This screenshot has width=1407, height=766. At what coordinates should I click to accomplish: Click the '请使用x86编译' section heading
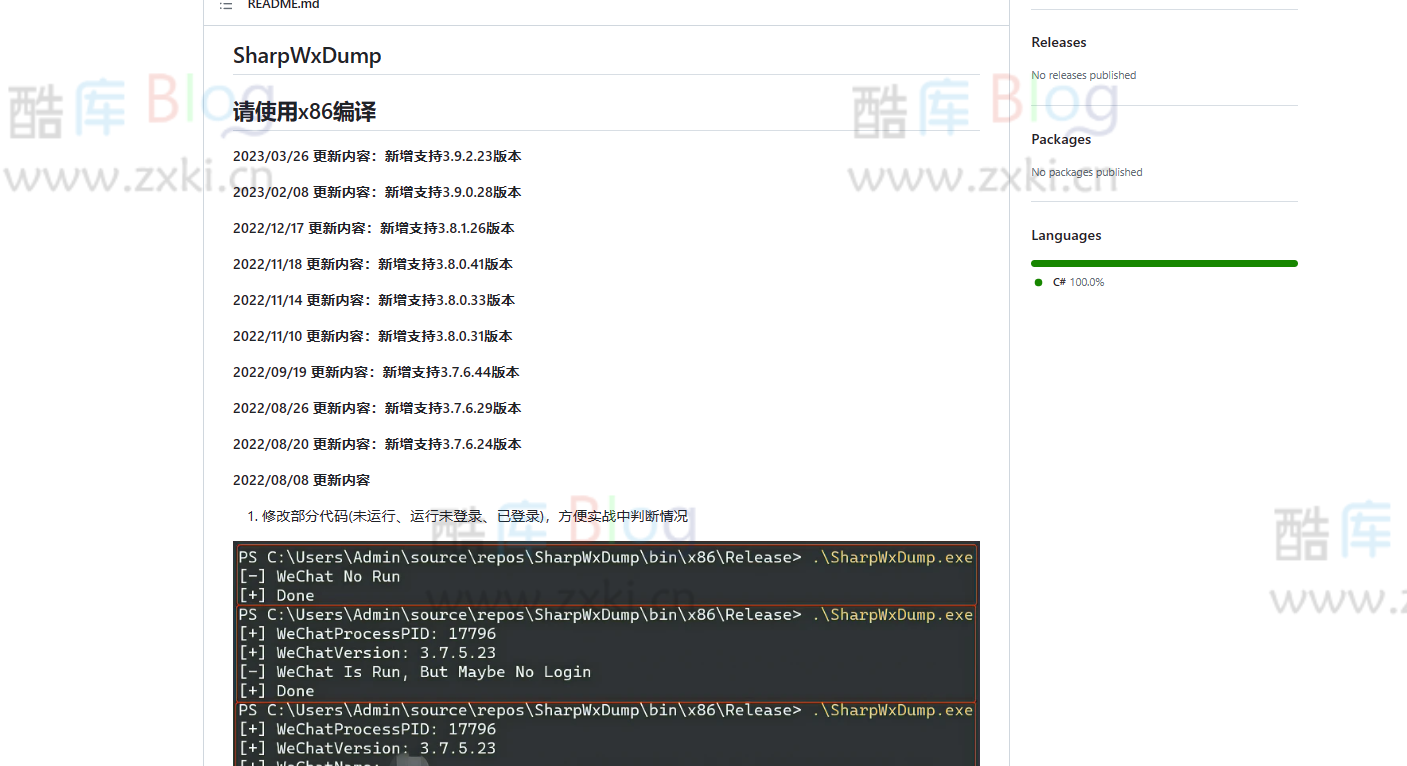click(x=303, y=112)
